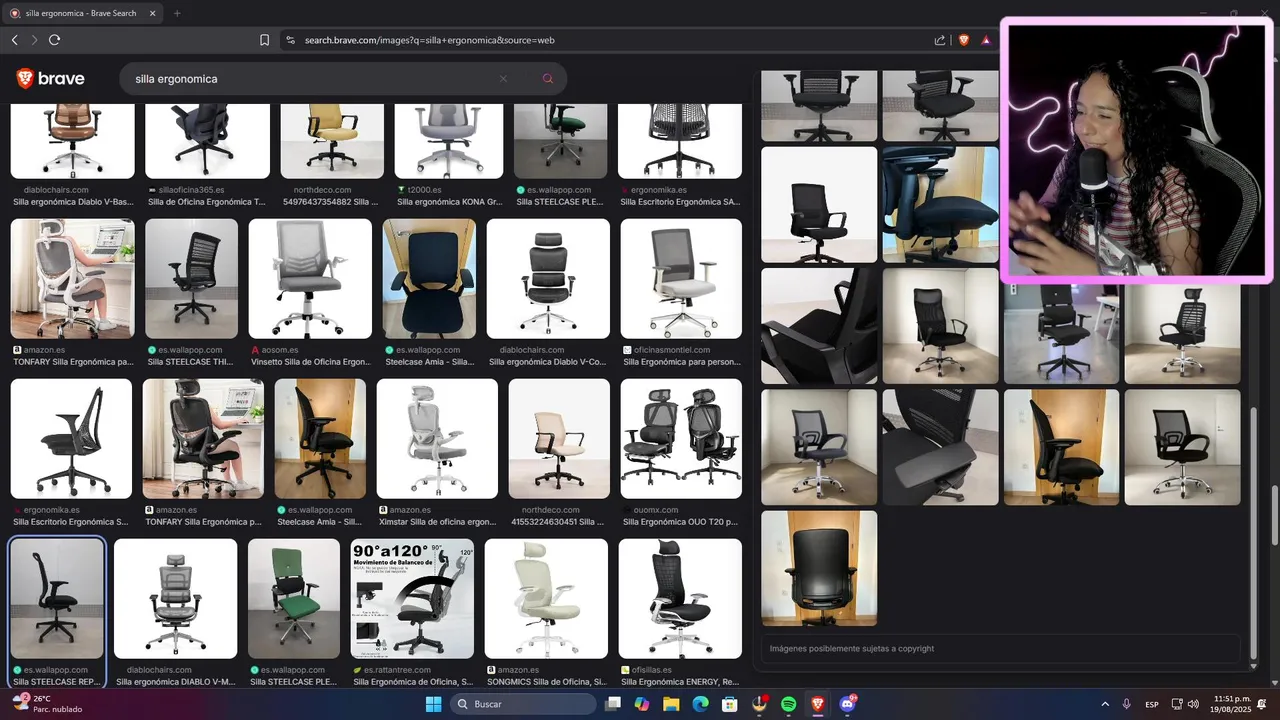The width and height of the screenshot is (1280, 720).
Task: Open Ximstar Silla de oficina image
Action: point(437,438)
